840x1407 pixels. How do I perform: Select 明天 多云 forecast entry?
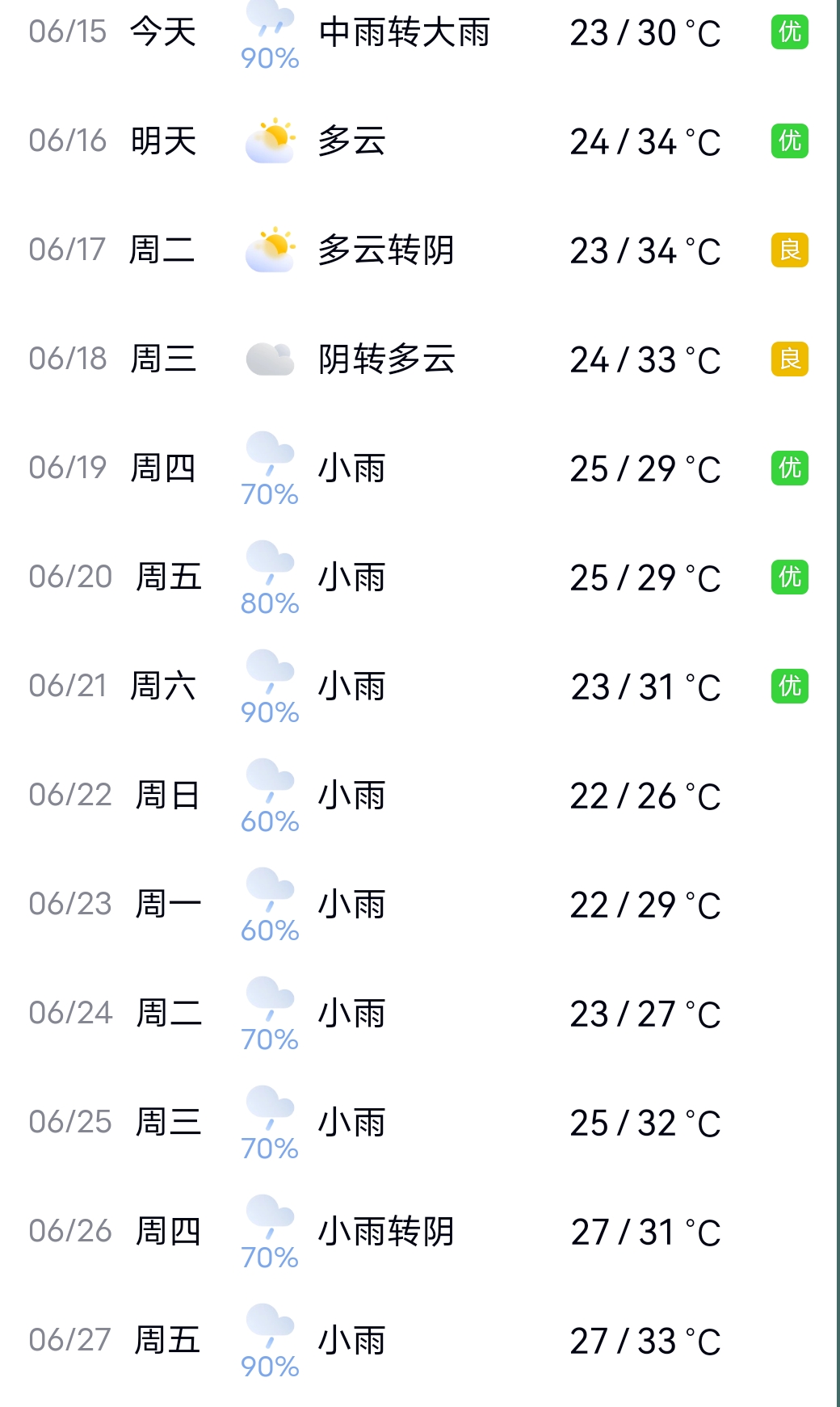click(x=418, y=141)
